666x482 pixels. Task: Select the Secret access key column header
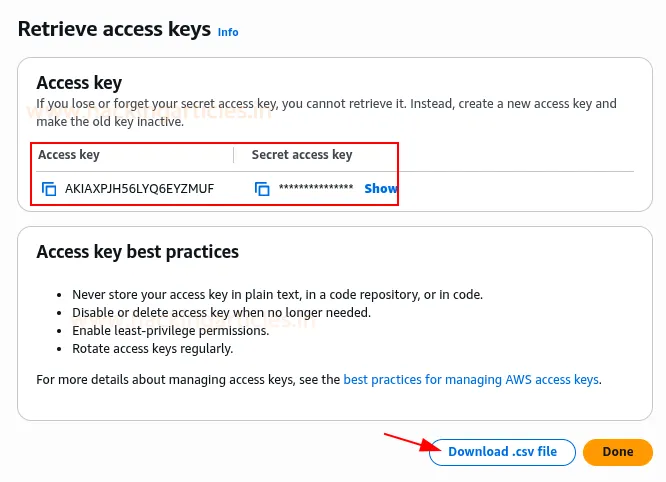click(x=302, y=155)
